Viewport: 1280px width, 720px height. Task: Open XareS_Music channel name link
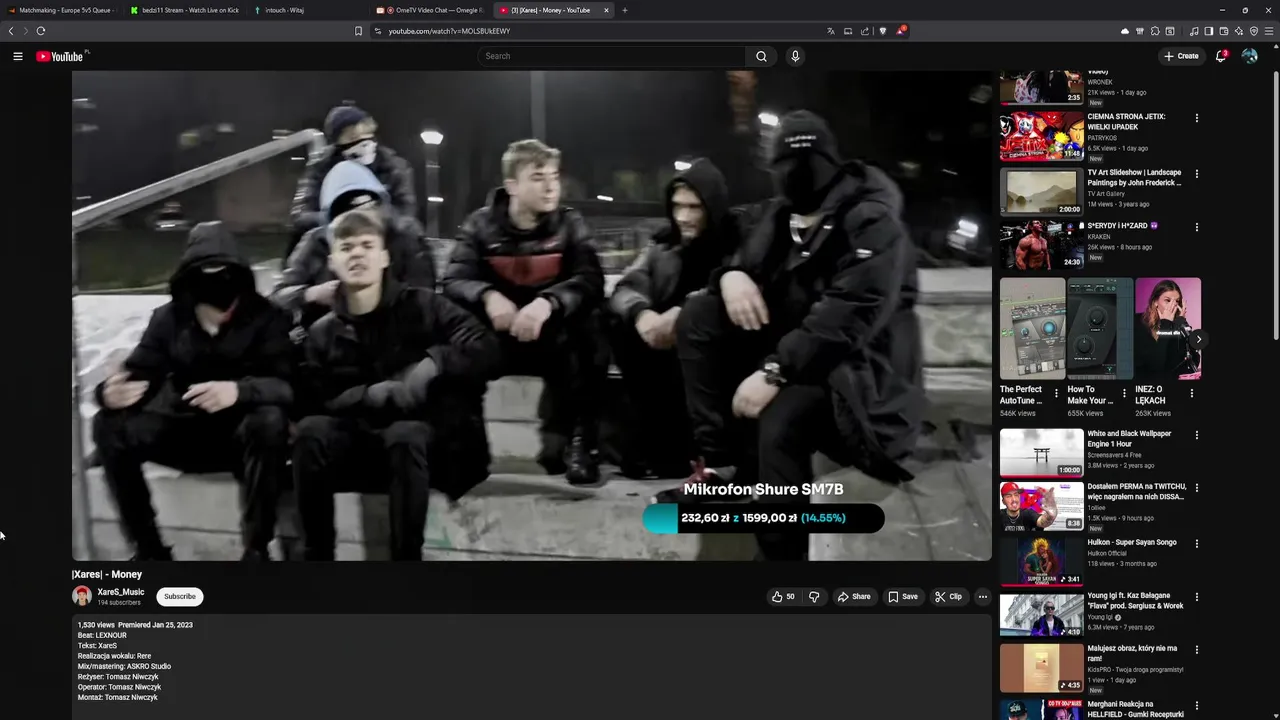click(x=120, y=592)
